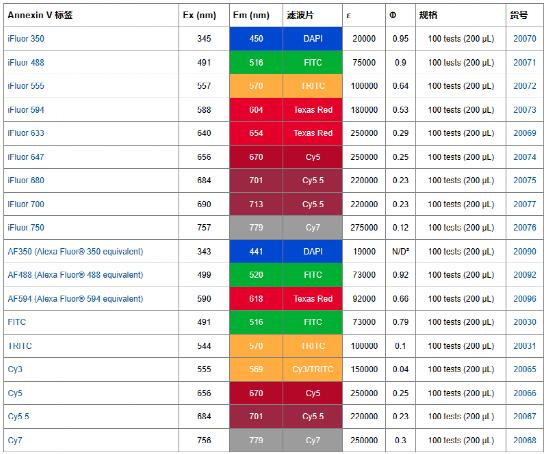Image resolution: width=548 pixels, height=454 pixels.
Task: Open the TRITC label link in first column
Action: [20, 346]
